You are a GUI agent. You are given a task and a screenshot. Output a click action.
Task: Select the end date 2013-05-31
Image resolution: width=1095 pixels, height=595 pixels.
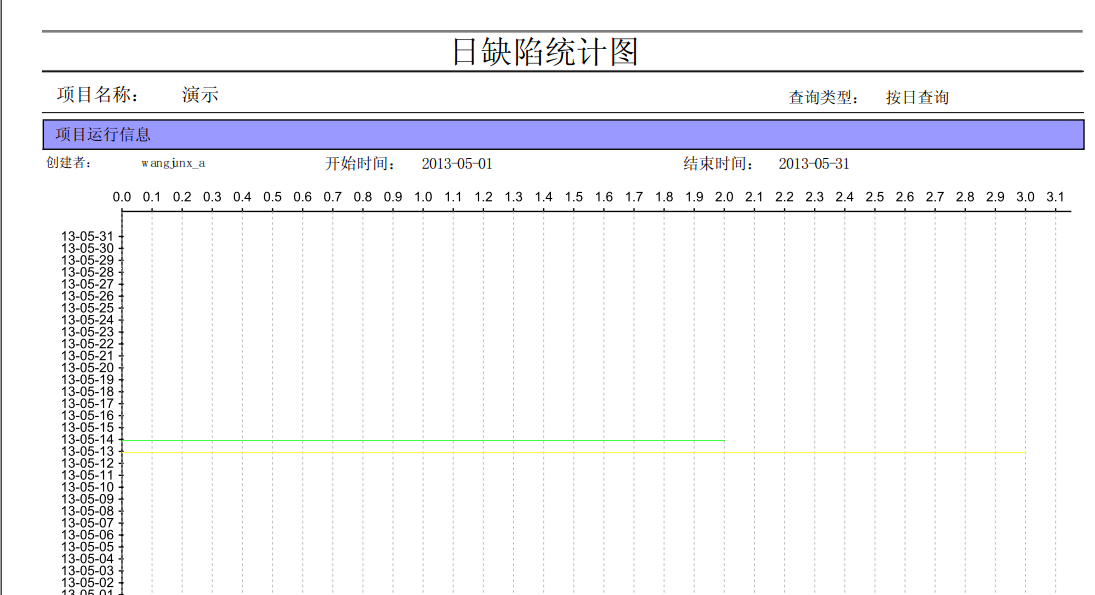tap(814, 164)
